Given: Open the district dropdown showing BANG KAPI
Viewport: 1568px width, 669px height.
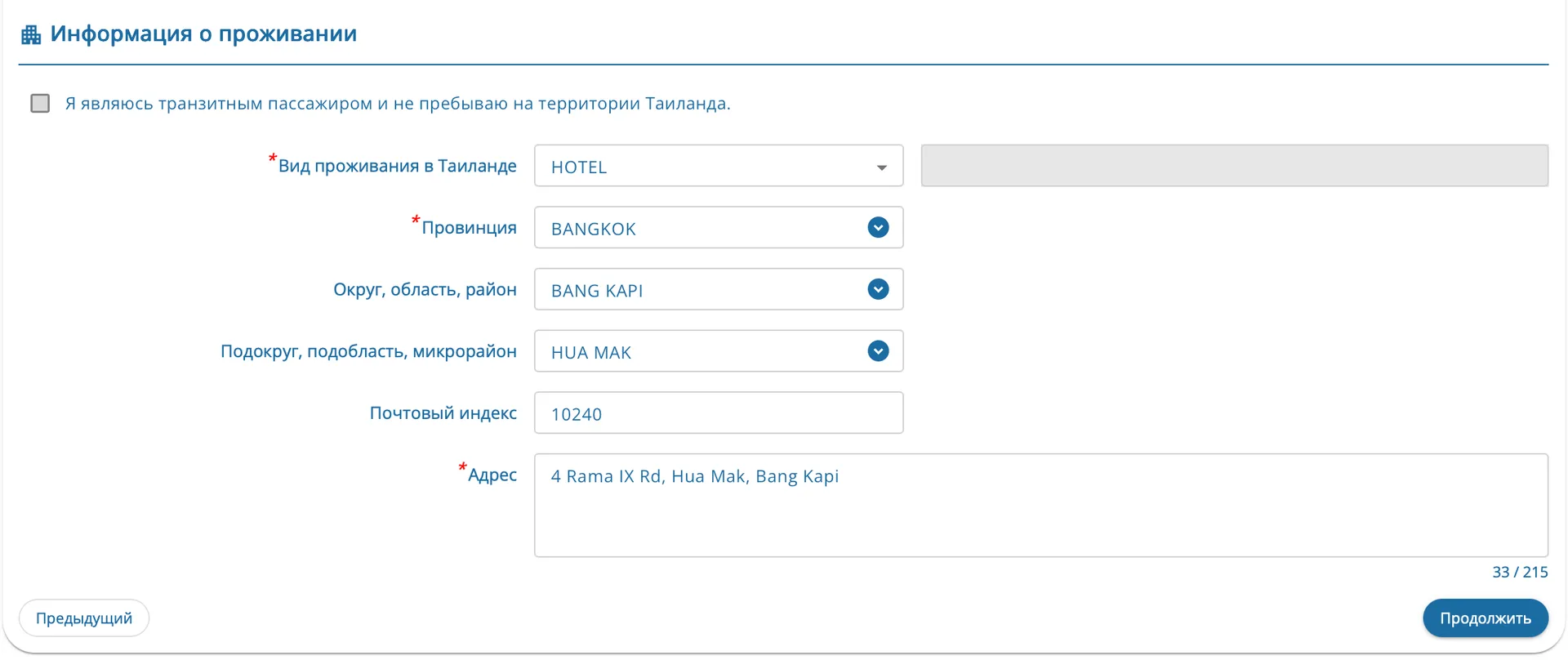Looking at the screenshot, I should click(x=719, y=289).
